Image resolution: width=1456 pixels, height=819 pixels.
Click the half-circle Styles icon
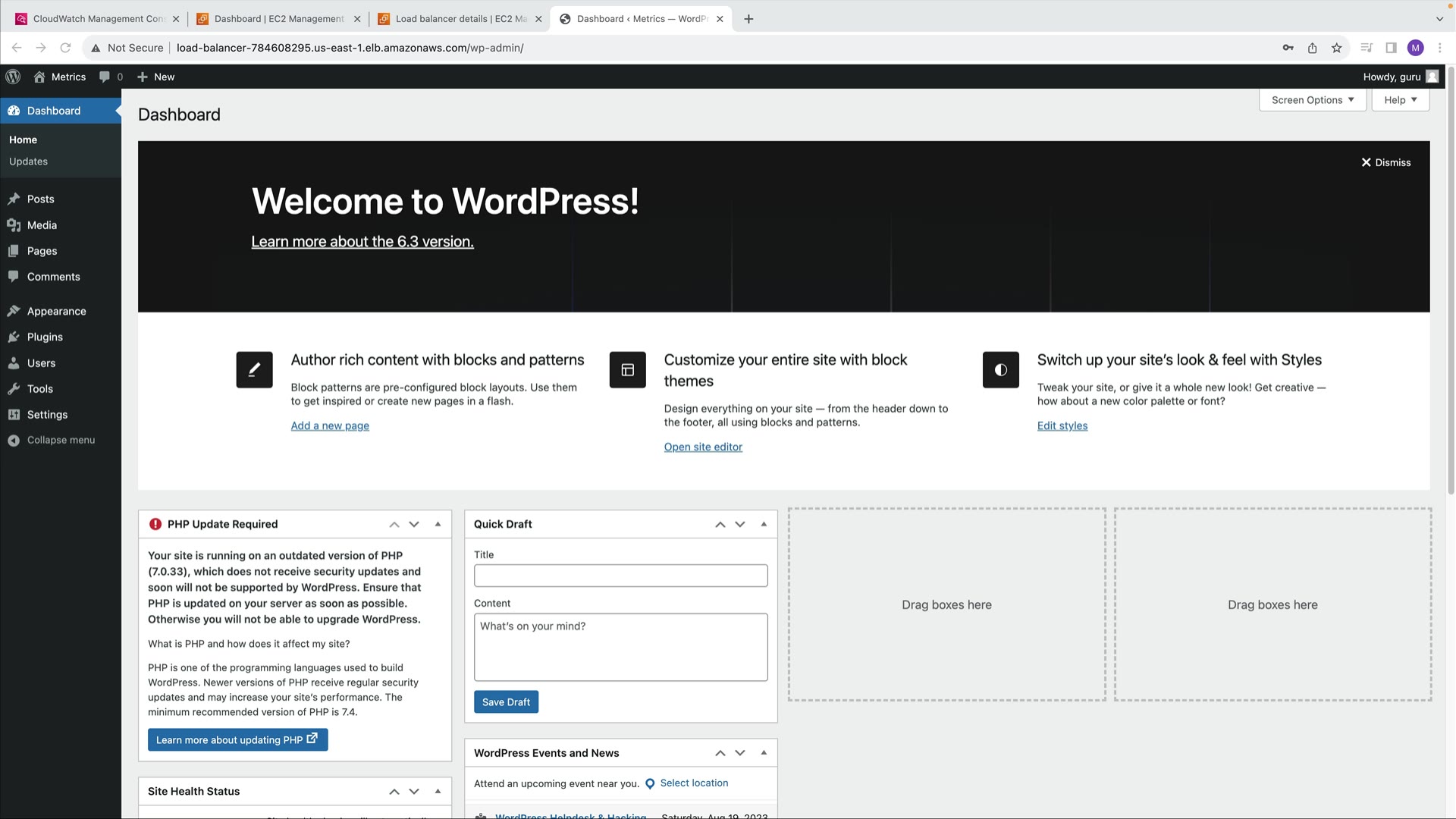[x=1000, y=370]
